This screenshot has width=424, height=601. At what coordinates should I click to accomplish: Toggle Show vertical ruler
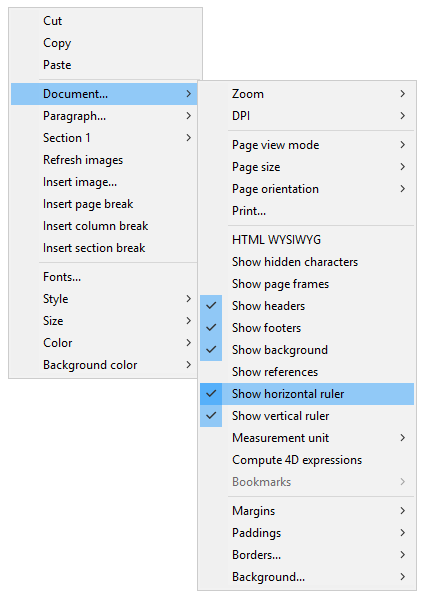307,416
